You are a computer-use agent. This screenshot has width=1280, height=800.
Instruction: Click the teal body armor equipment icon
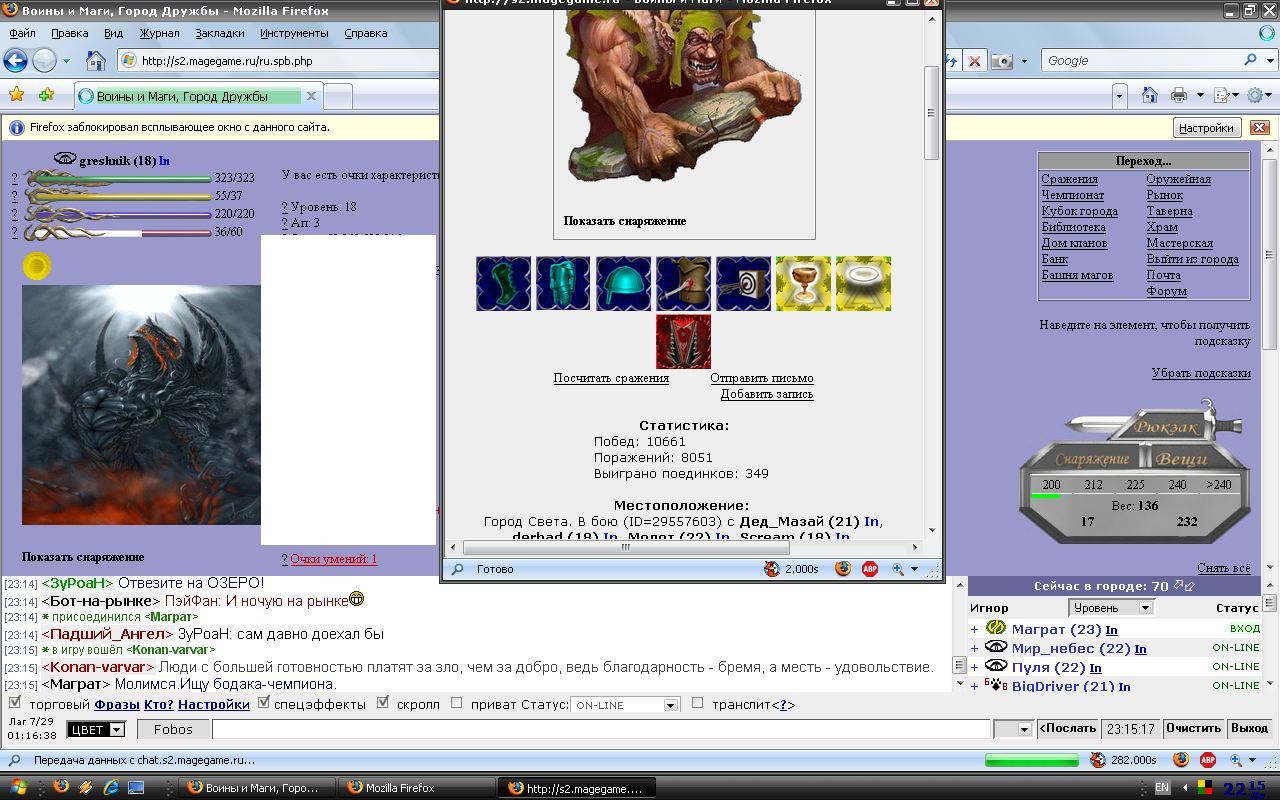click(x=563, y=283)
